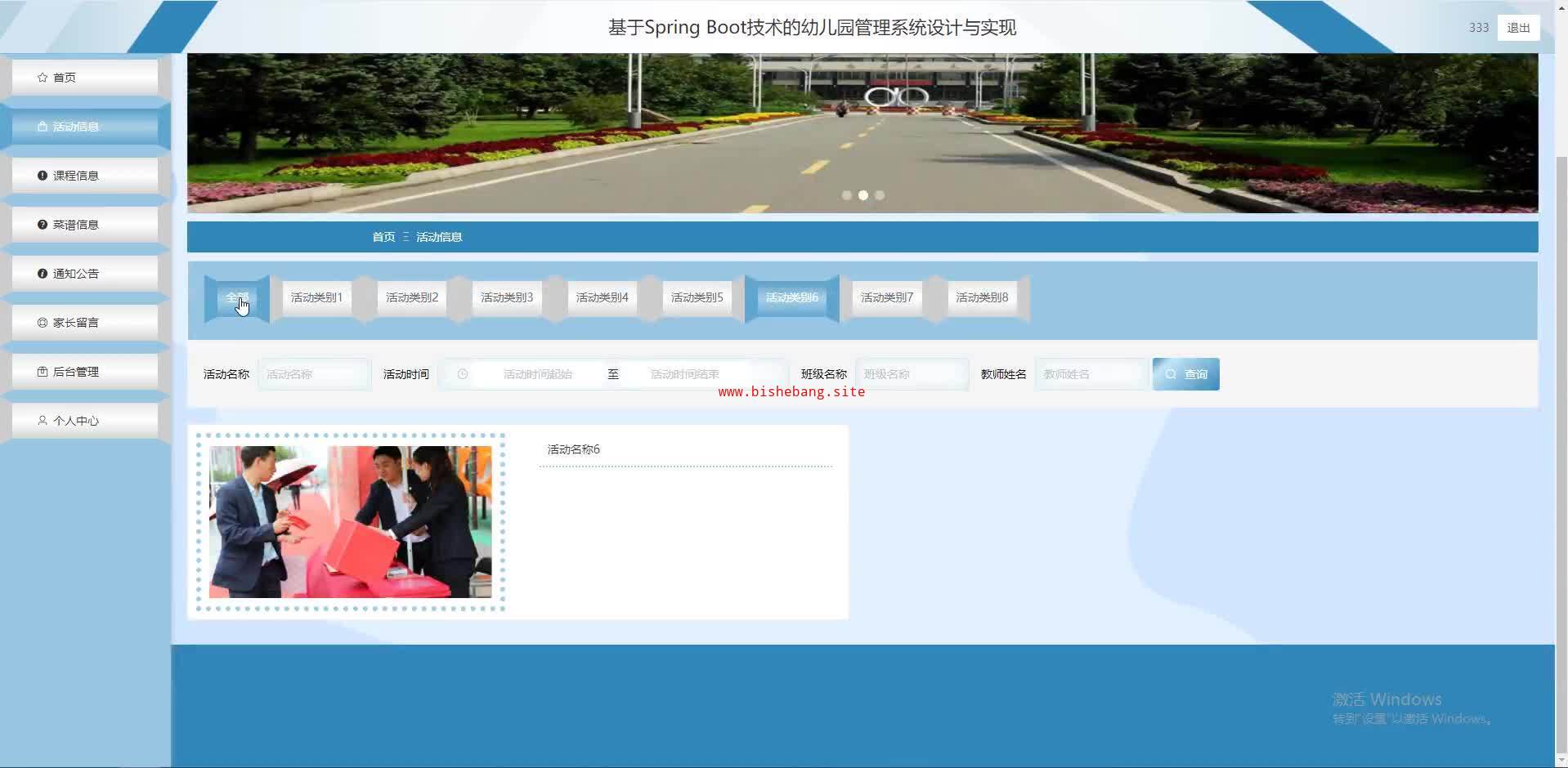Switch to the 活动类别2 tab

412,297
